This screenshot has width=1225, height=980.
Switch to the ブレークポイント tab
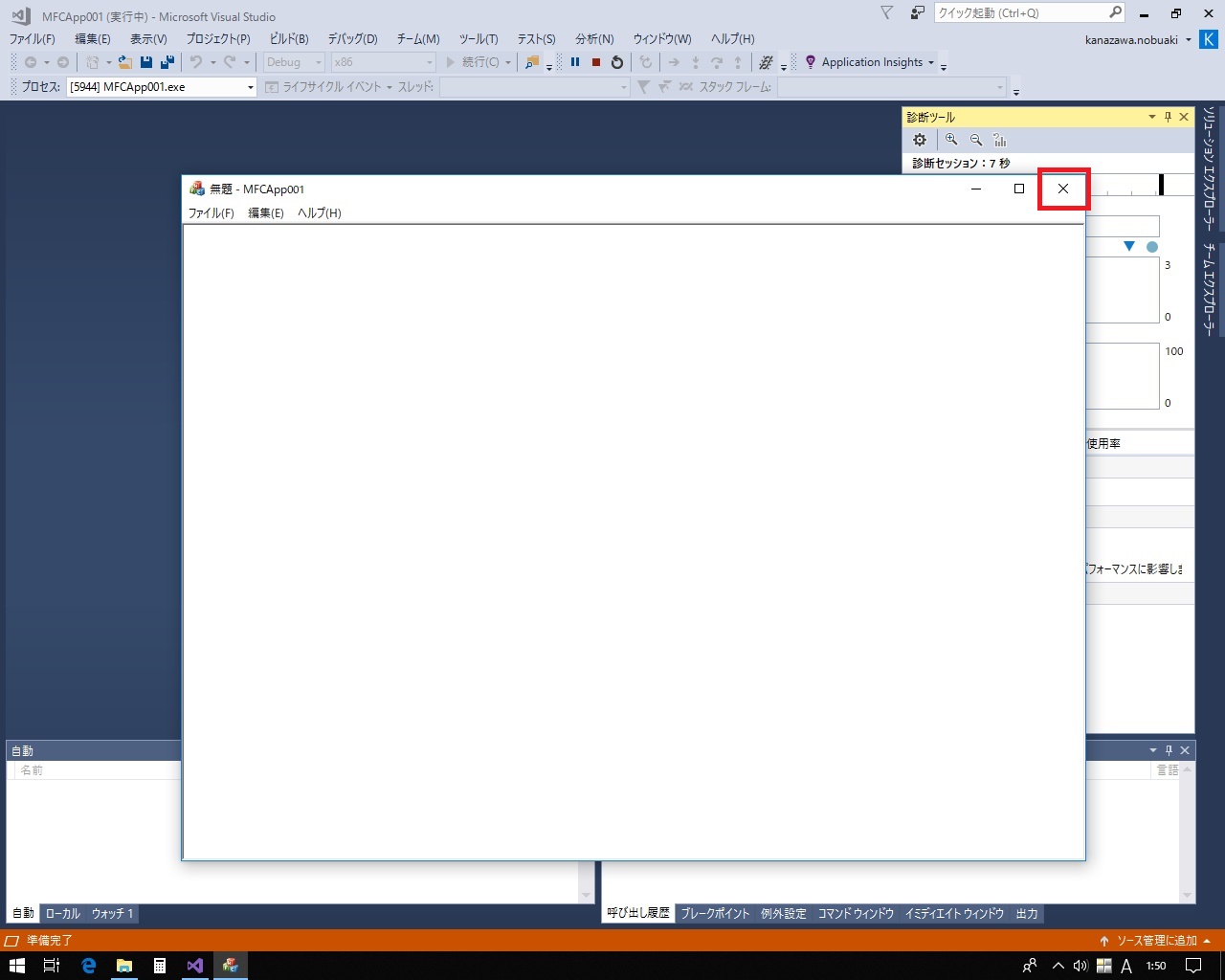pyautogui.click(x=715, y=914)
